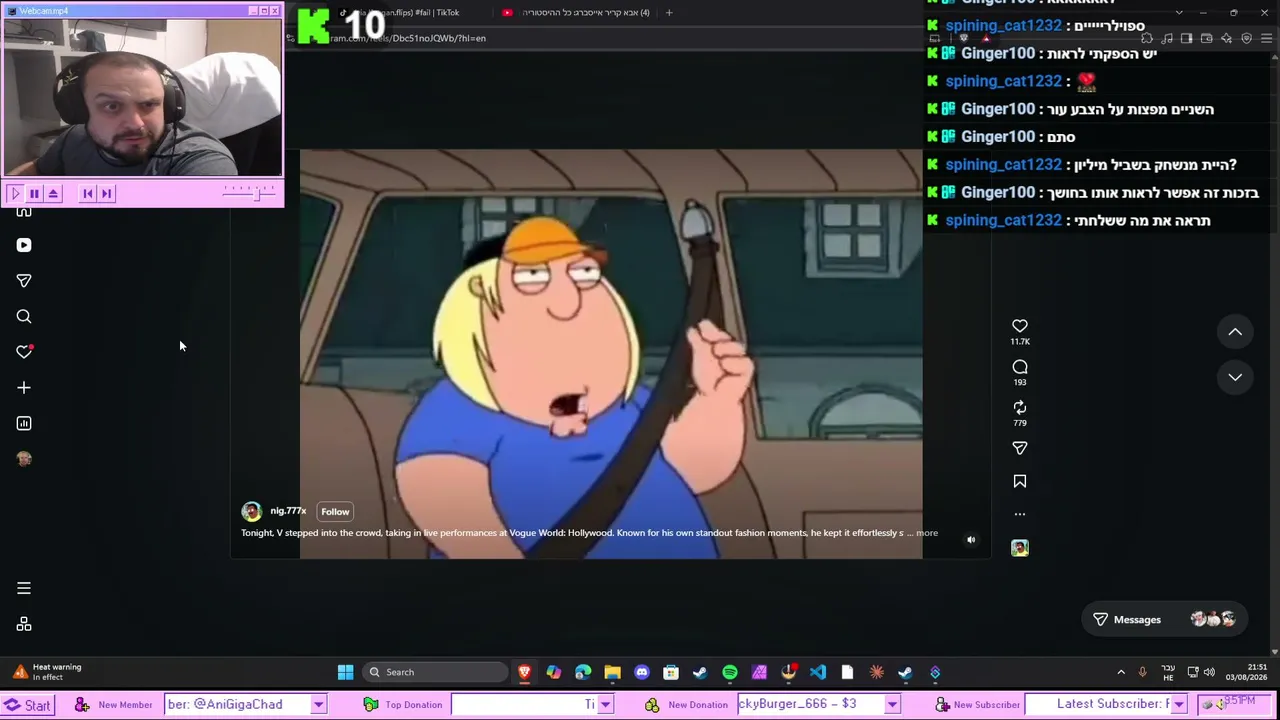Open Discord from the taskbar
Screen dimensions: 1280x720
(x=642, y=672)
